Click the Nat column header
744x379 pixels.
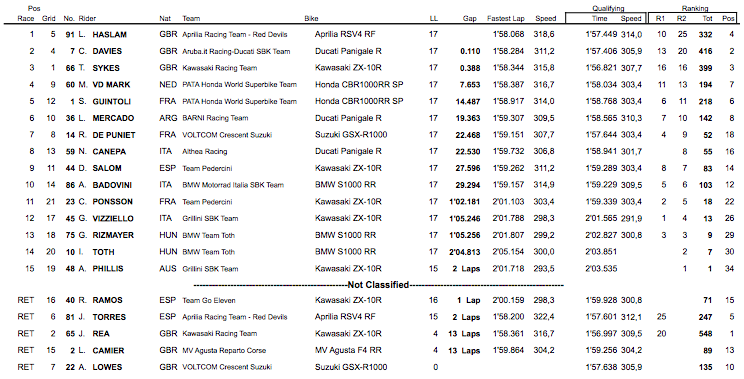(x=165, y=18)
